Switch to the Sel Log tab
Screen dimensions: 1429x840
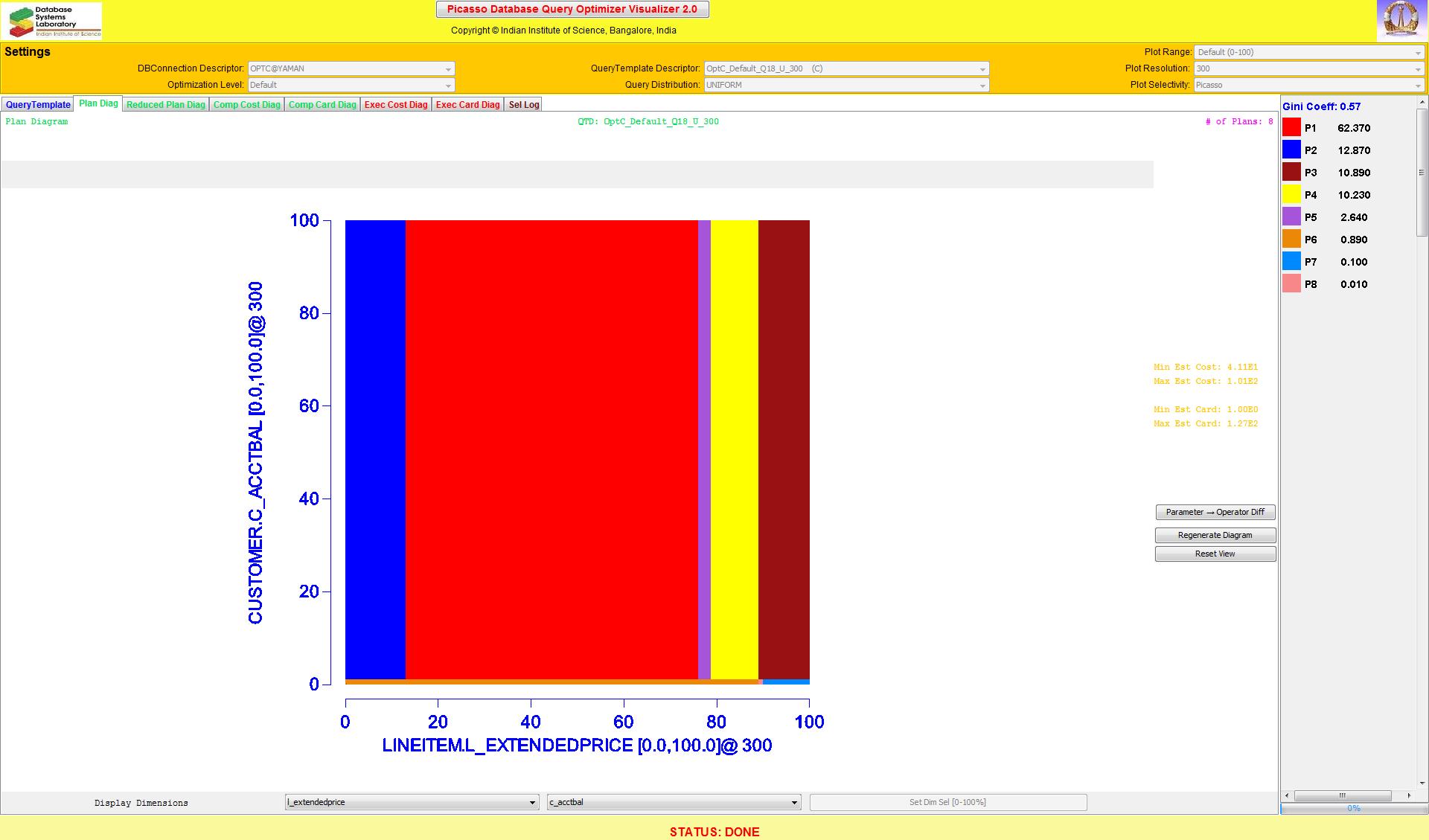(523, 105)
